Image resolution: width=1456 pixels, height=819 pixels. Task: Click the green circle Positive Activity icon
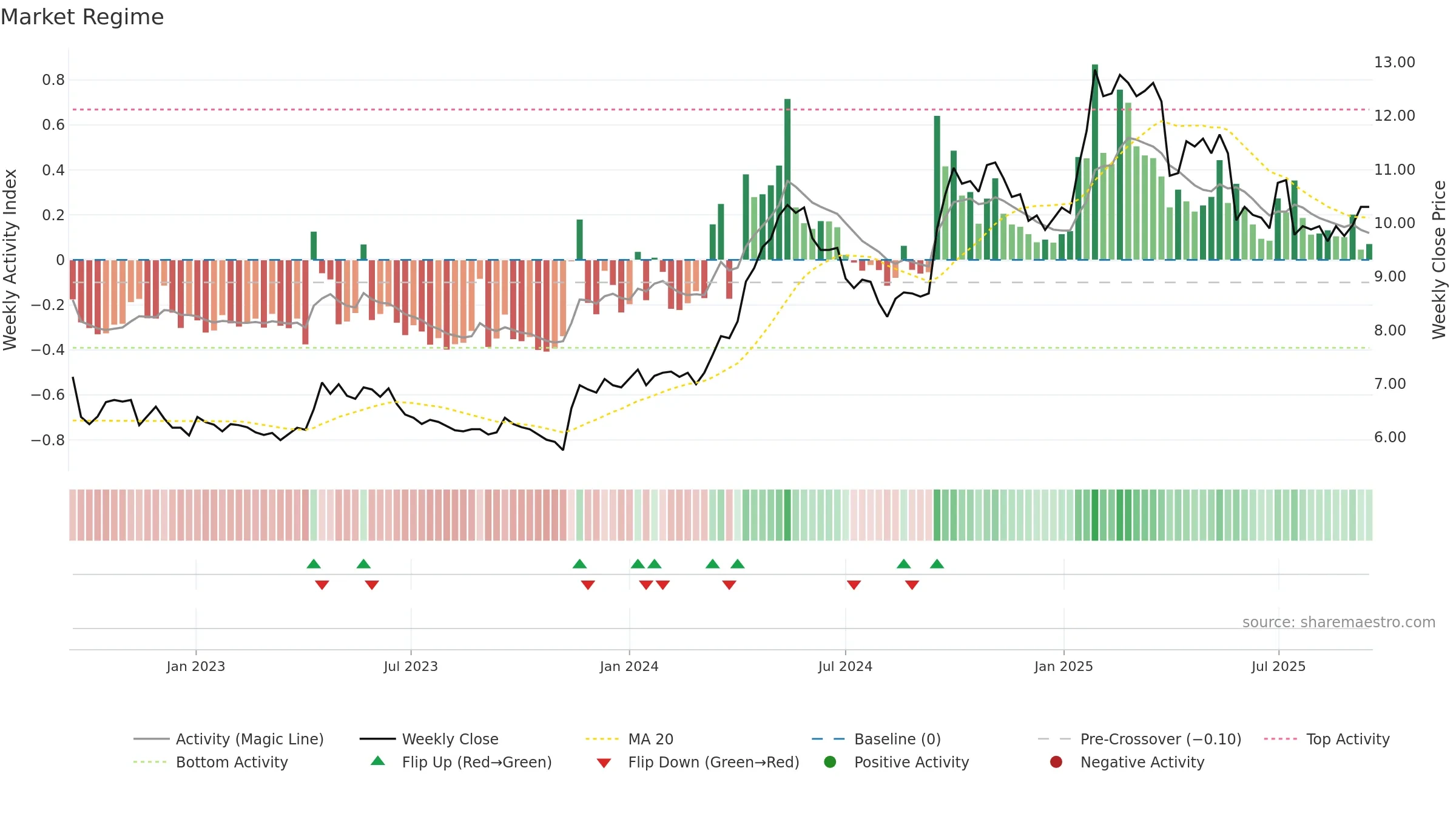click(x=831, y=762)
